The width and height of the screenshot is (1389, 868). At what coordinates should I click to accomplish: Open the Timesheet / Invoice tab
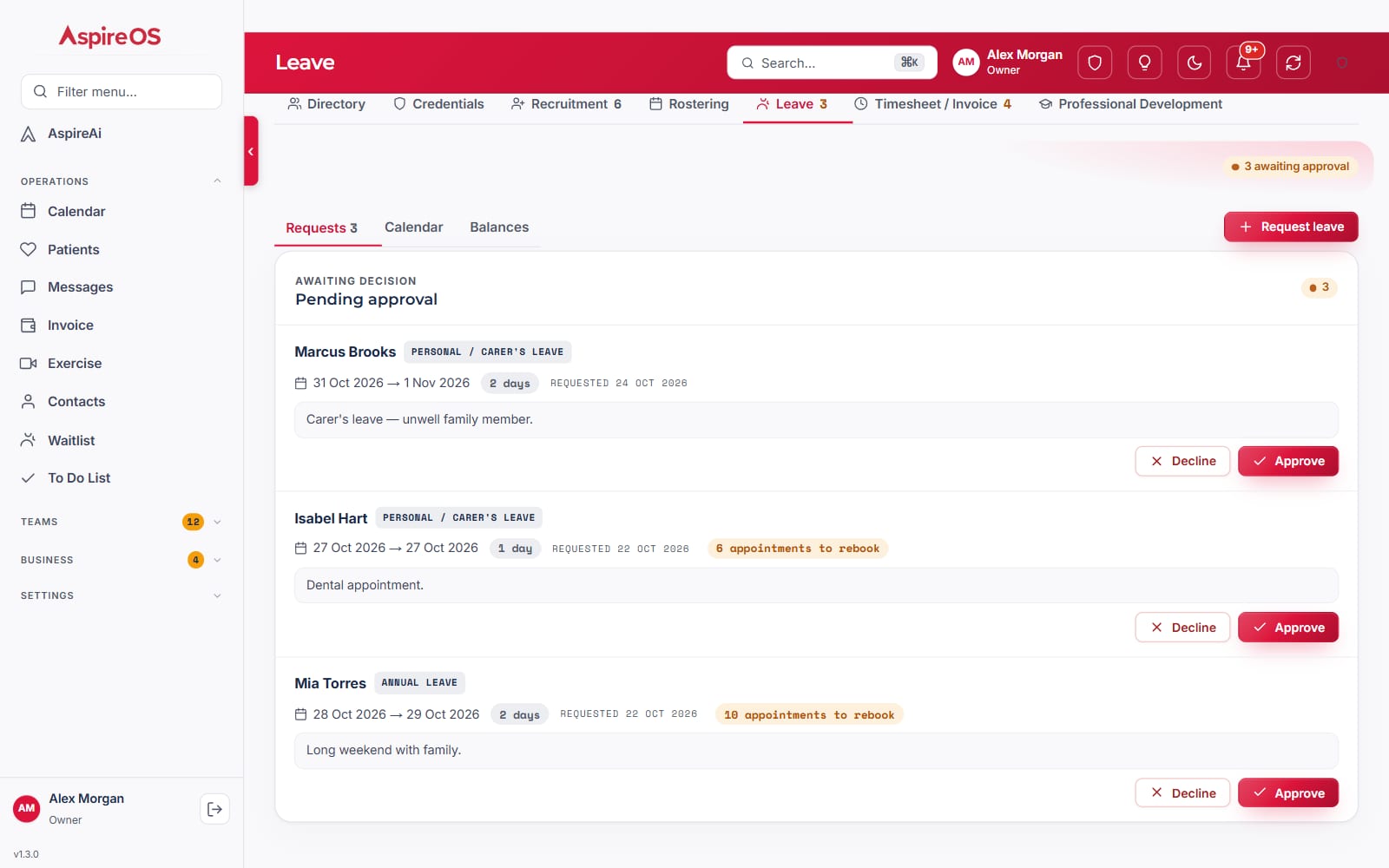pos(932,104)
